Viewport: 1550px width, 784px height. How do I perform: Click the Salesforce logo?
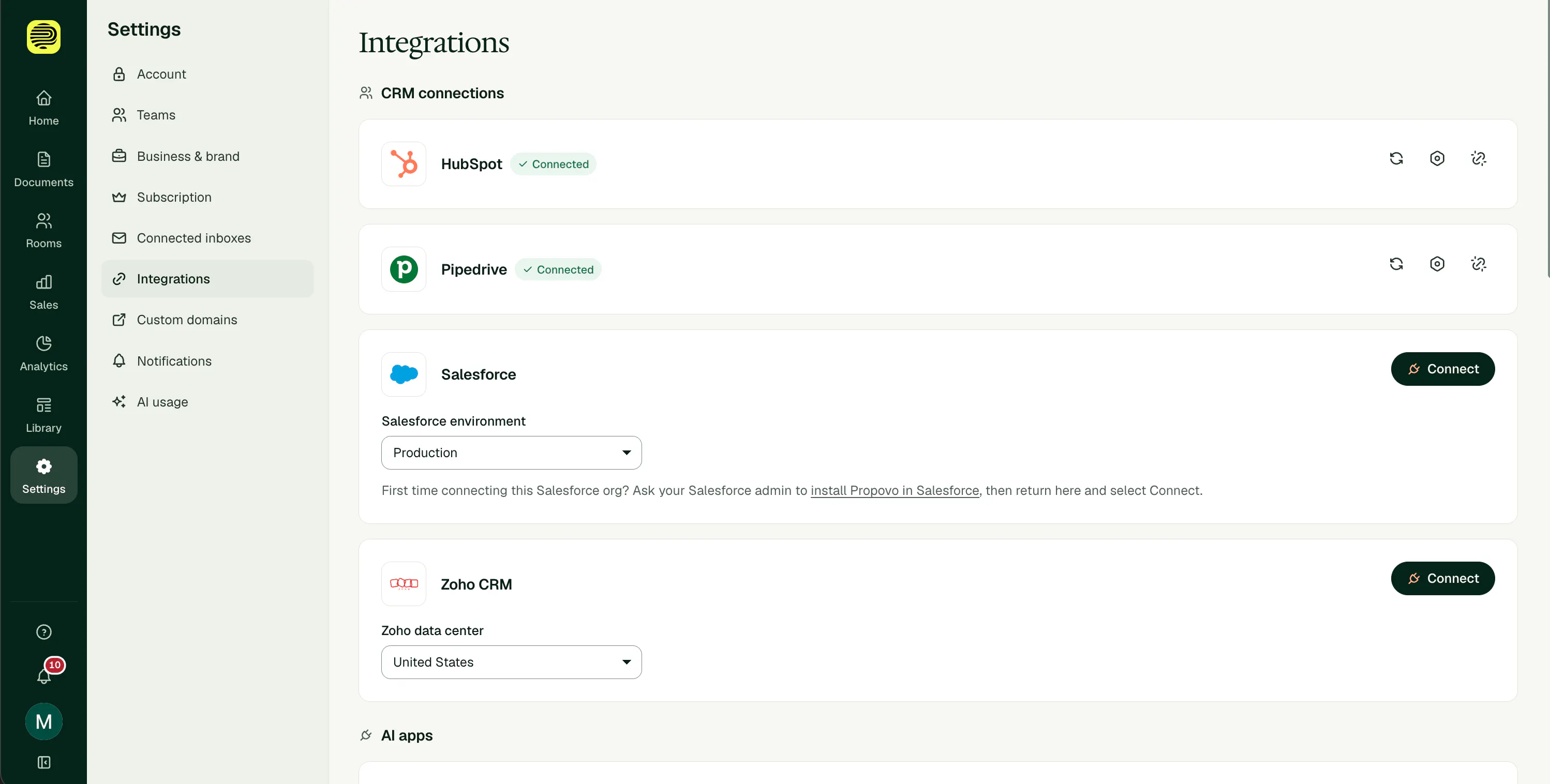click(404, 374)
